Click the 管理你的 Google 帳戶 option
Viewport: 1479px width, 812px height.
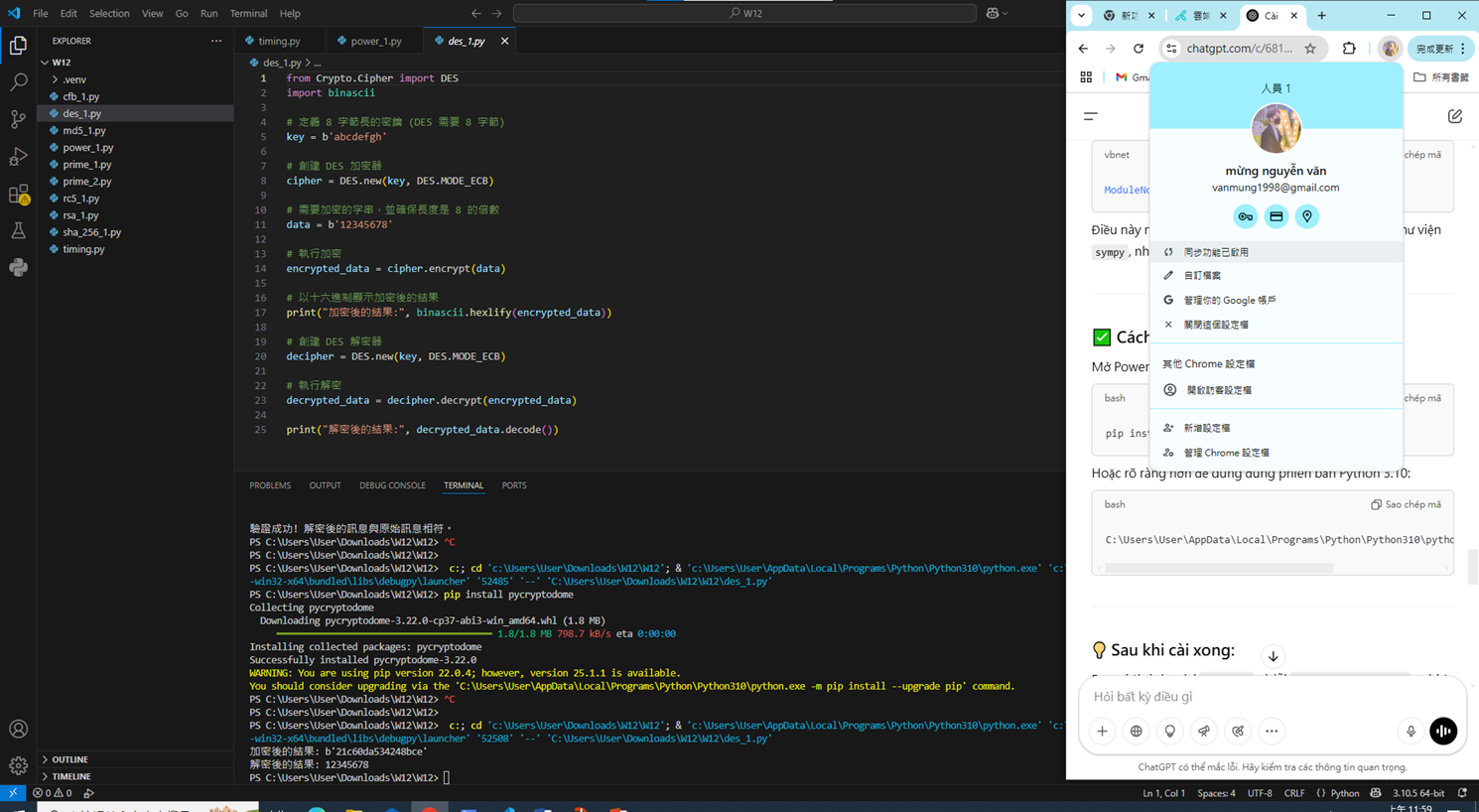1230,300
